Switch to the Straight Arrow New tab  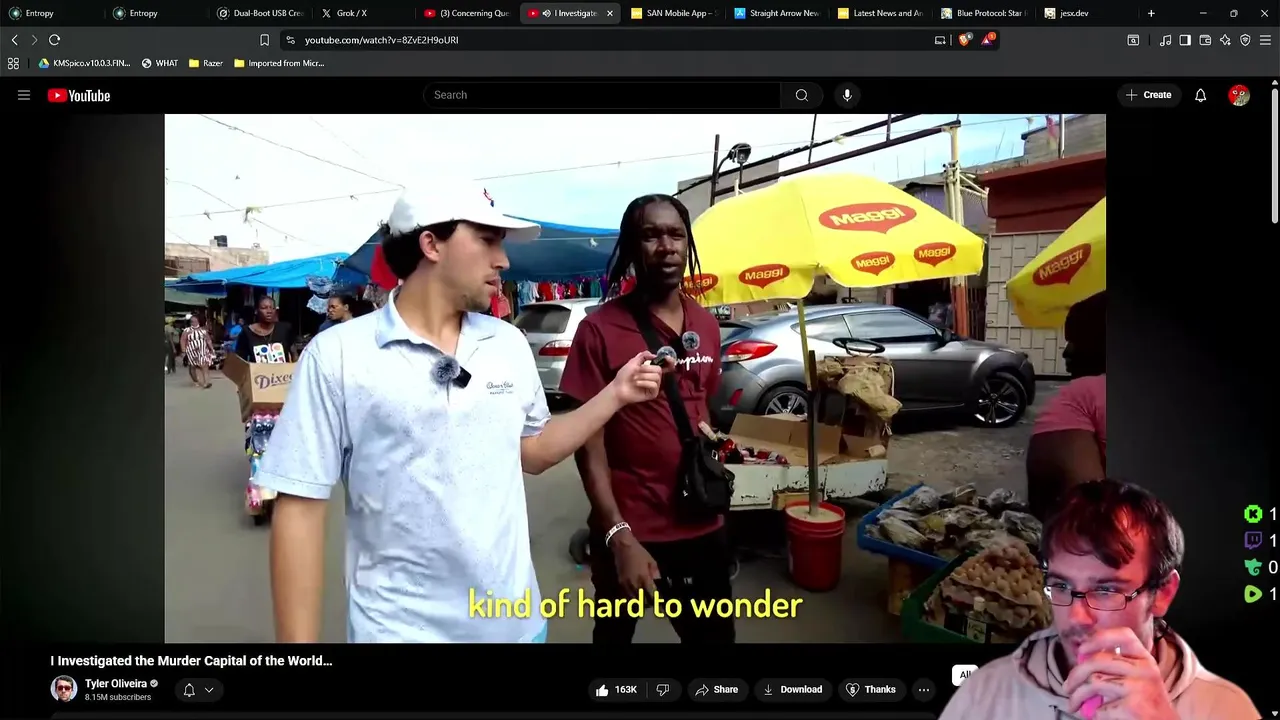tap(777, 13)
